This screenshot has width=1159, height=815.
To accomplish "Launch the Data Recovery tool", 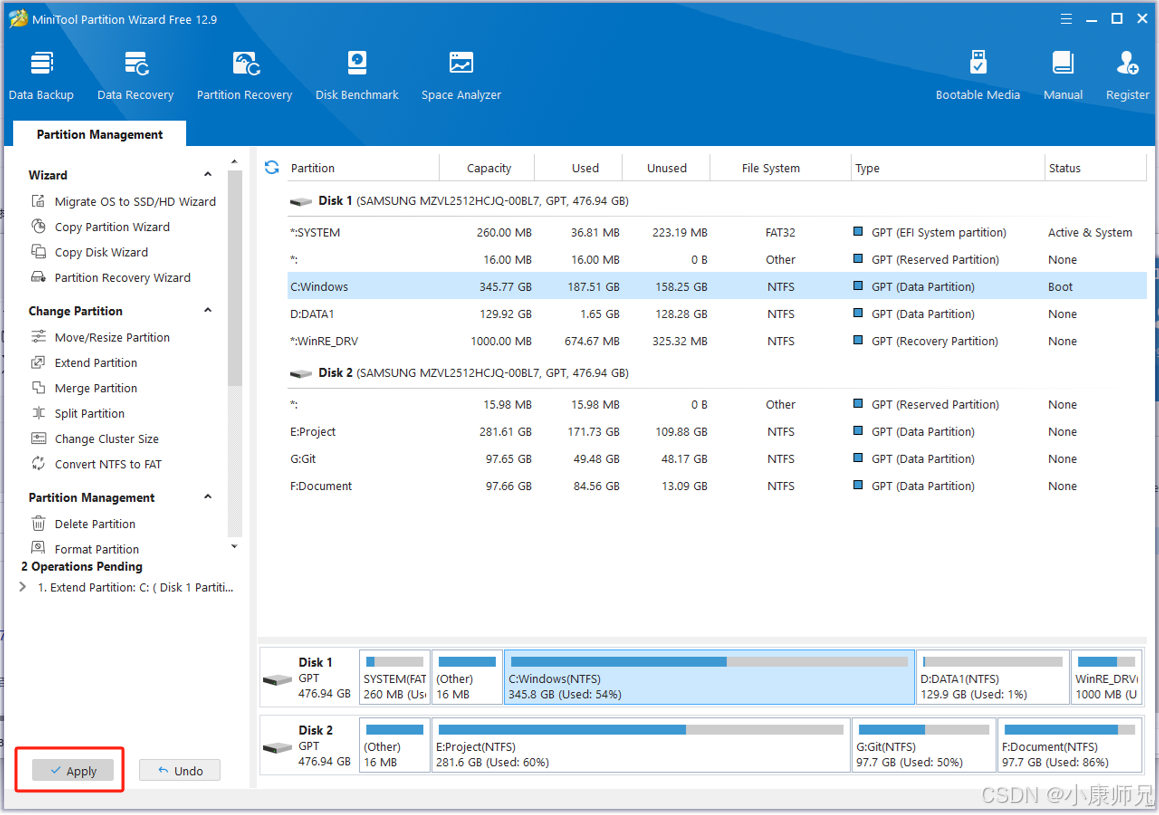I will (x=135, y=75).
